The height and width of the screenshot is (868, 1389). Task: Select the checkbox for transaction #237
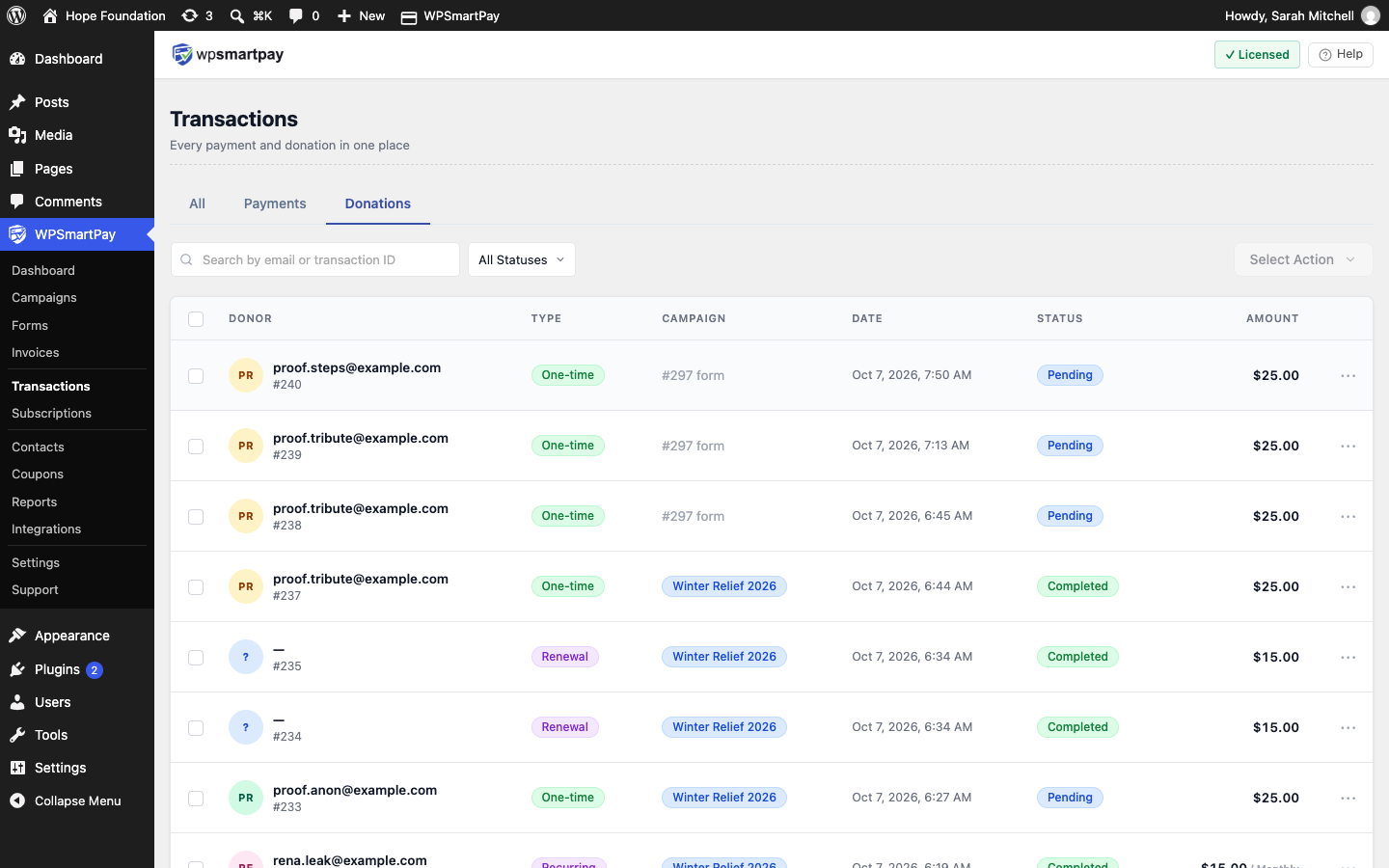click(196, 586)
